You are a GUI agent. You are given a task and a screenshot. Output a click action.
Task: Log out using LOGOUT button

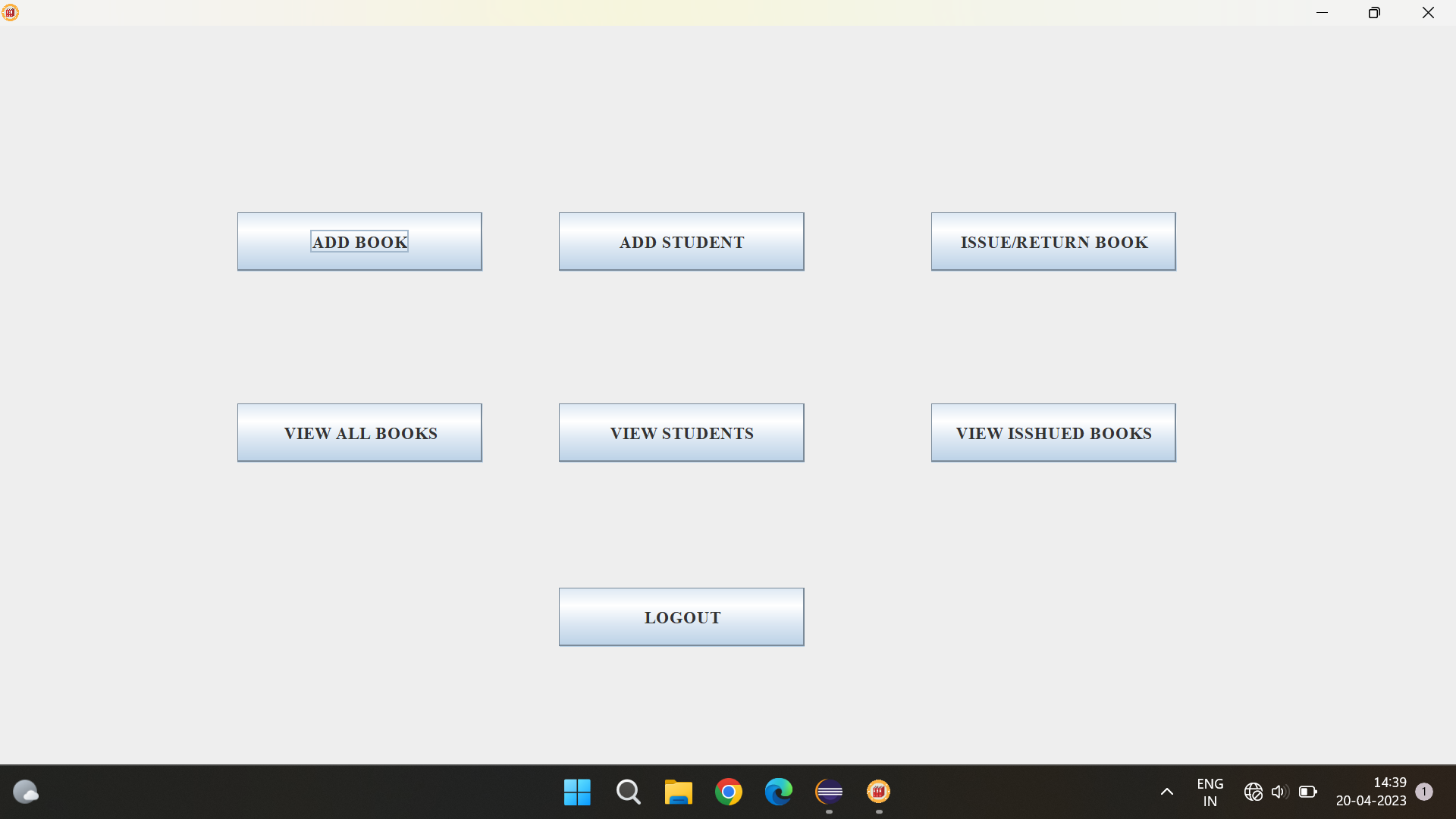681,617
